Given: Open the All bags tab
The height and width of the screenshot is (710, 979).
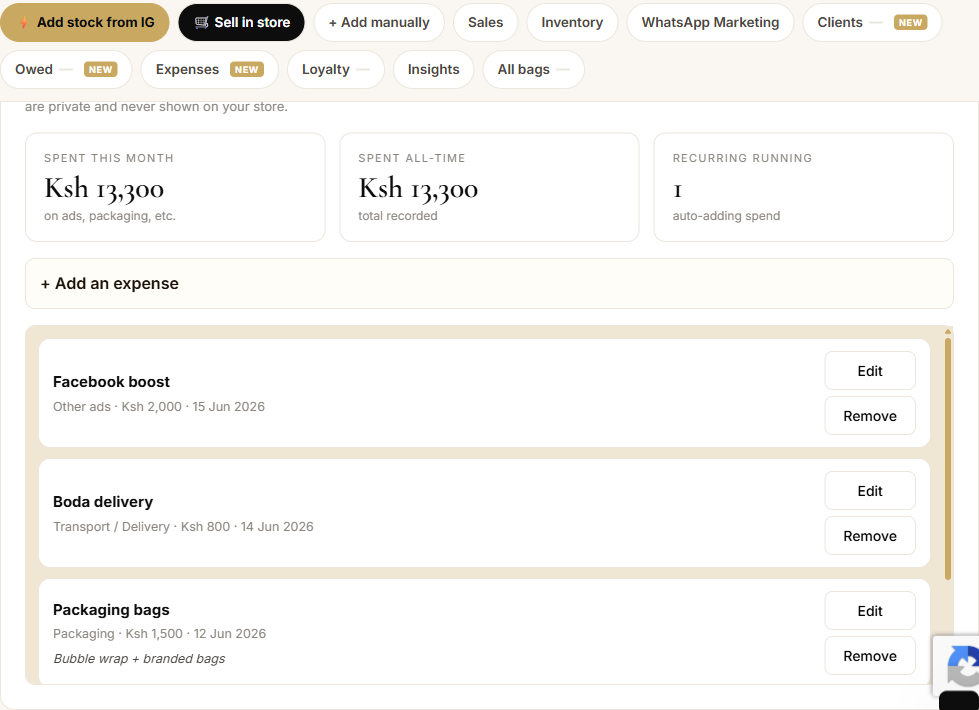Looking at the screenshot, I should [x=533, y=69].
